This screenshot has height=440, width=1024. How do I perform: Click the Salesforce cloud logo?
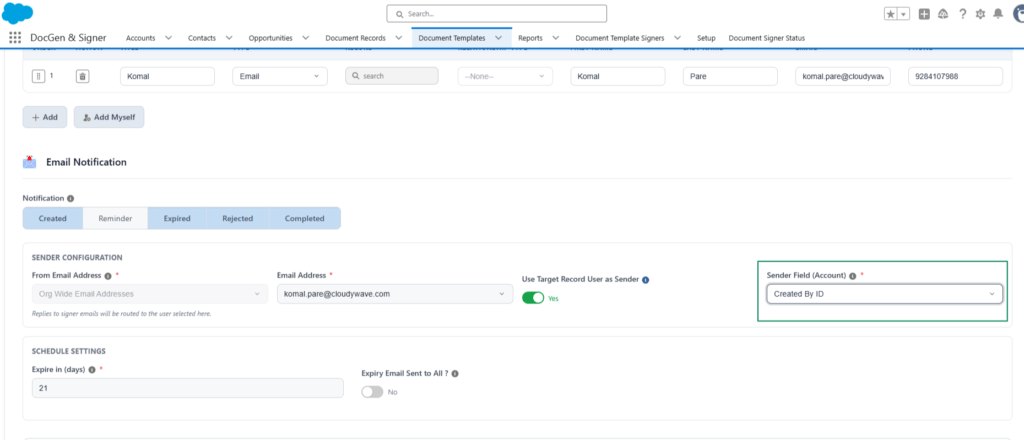click(x=18, y=12)
